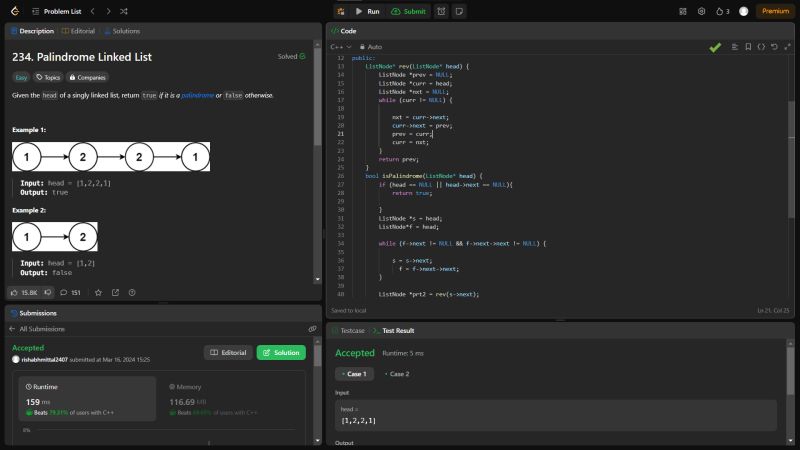Click the help question mark icon
The height and width of the screenshot is (450, 800).
132,292
